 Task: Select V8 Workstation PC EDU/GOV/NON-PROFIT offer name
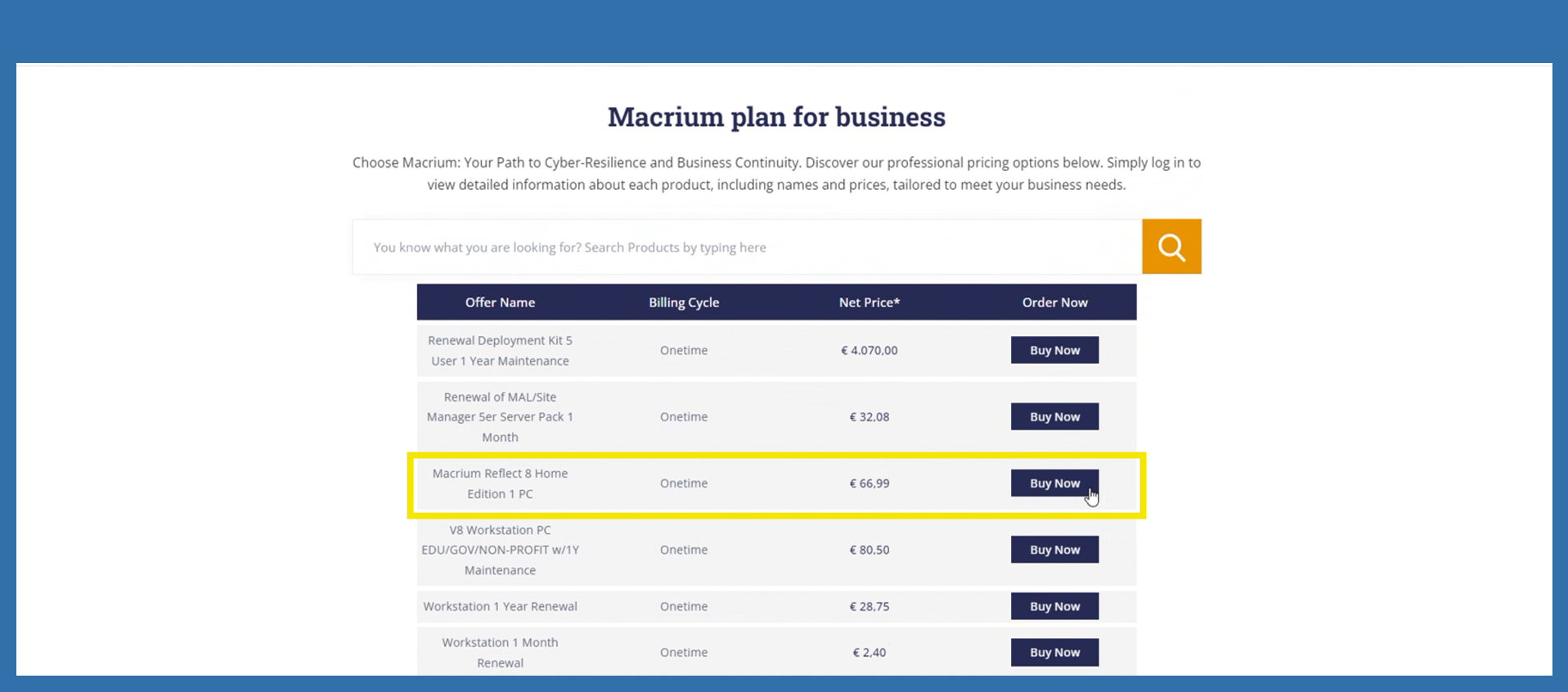500,550
